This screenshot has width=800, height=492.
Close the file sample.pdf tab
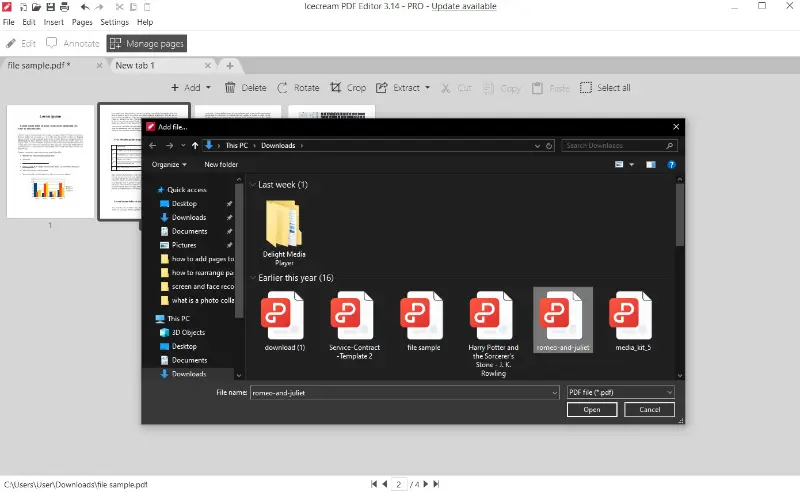point(99,65)
